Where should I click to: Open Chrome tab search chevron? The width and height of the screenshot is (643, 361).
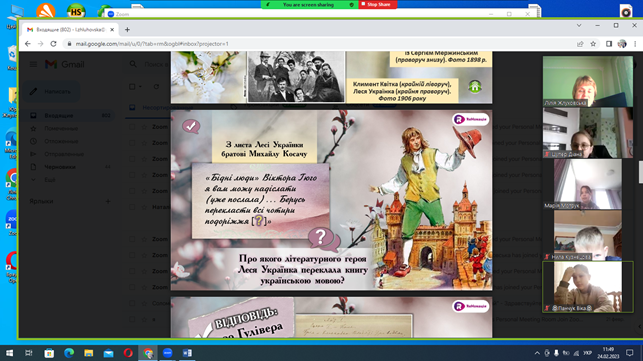[579, 25]
